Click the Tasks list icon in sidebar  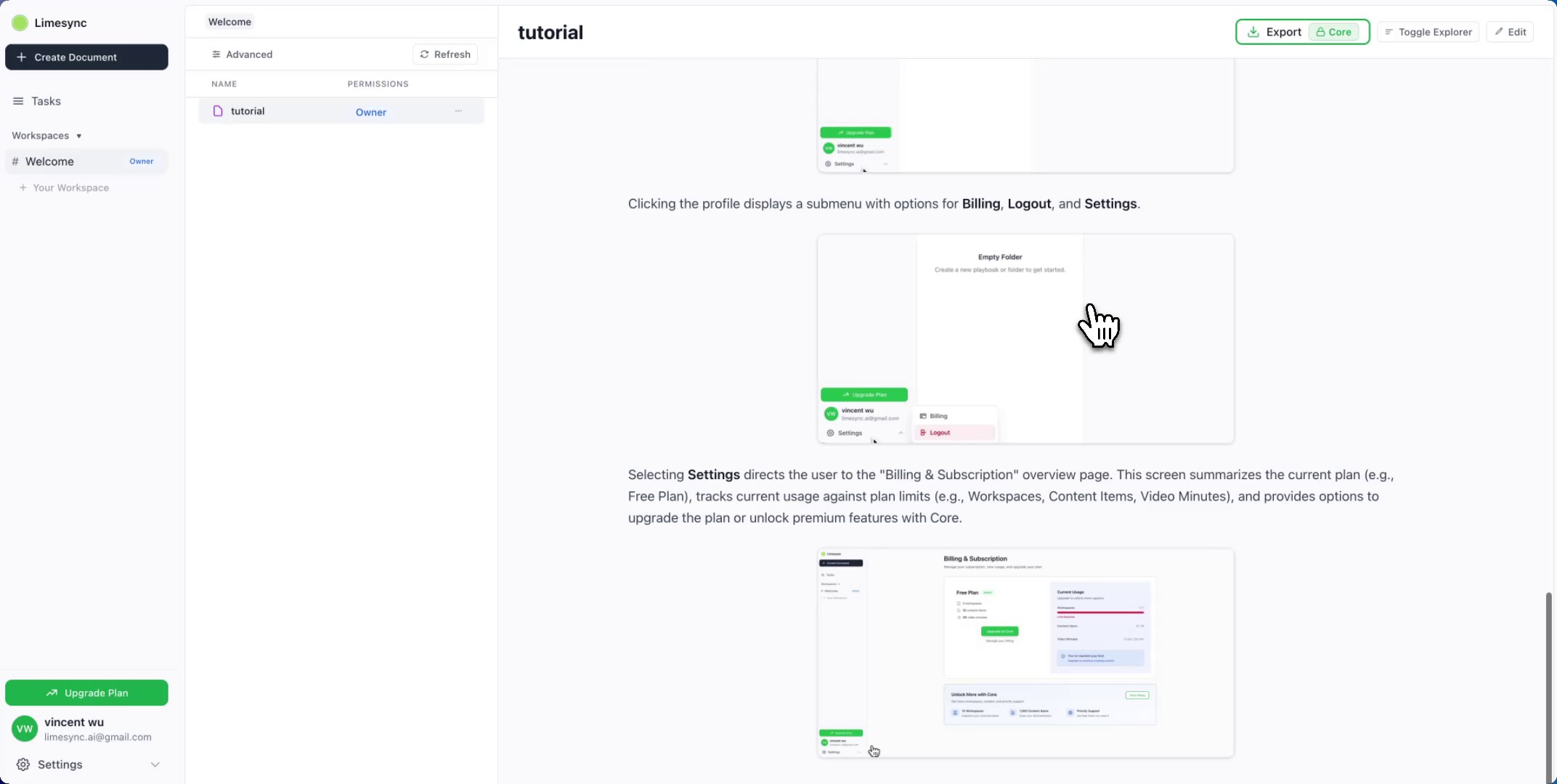click(18, 102)
